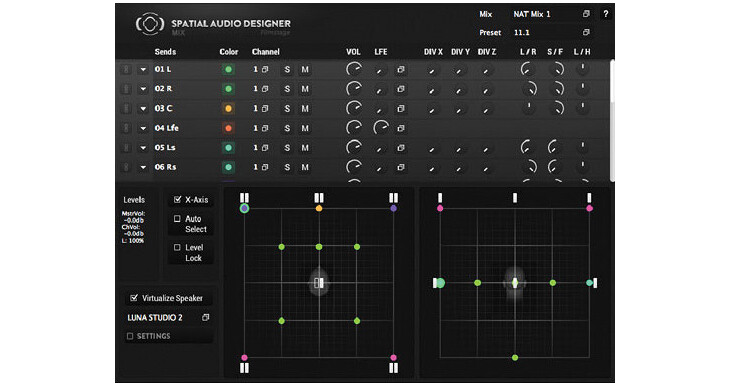
Task: Mute the 04 Lfe send
Action: click(x=305, y=128)
